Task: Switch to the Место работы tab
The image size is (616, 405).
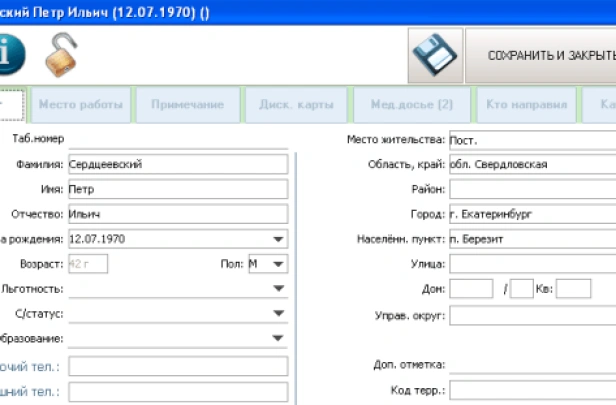Action: pos(81,104)
